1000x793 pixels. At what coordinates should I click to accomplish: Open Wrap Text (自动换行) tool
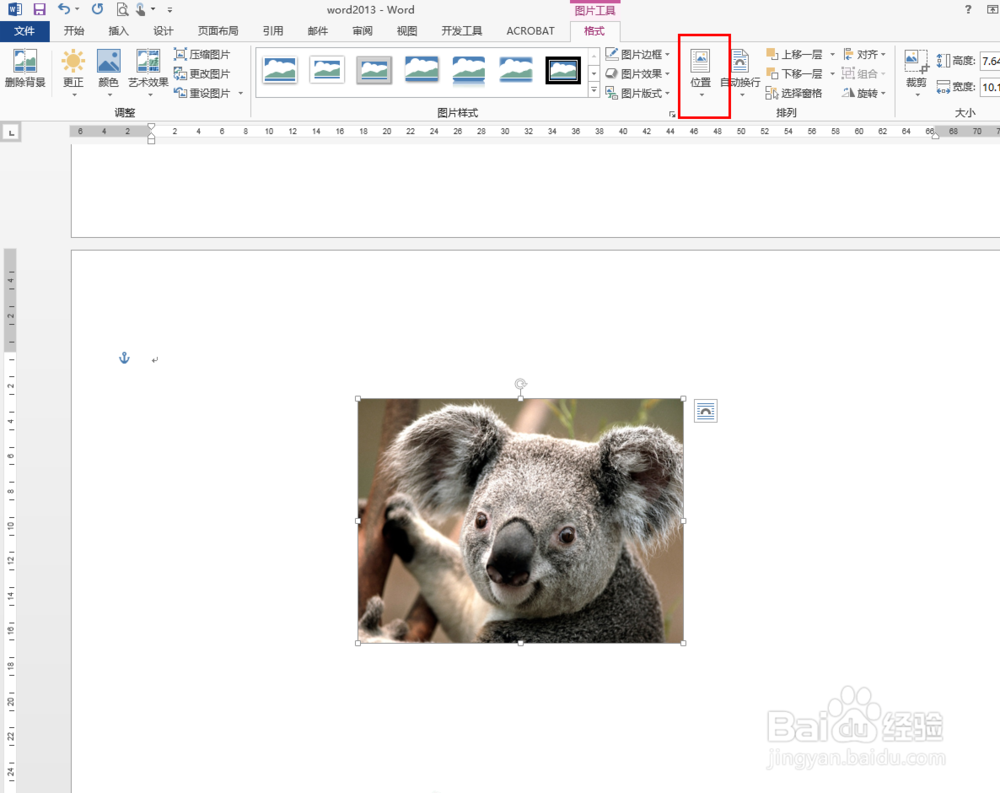pyautogui.click(x=740, y=73)
